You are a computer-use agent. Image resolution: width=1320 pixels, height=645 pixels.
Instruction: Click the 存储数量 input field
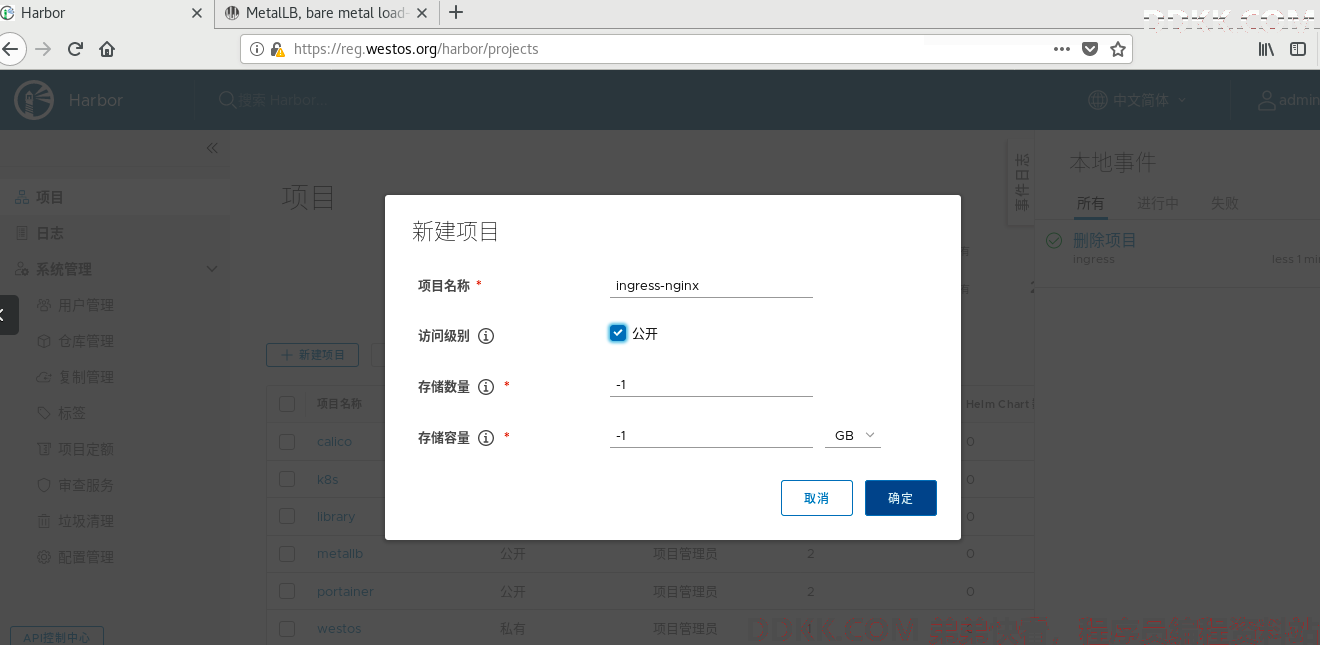(711, 384)
